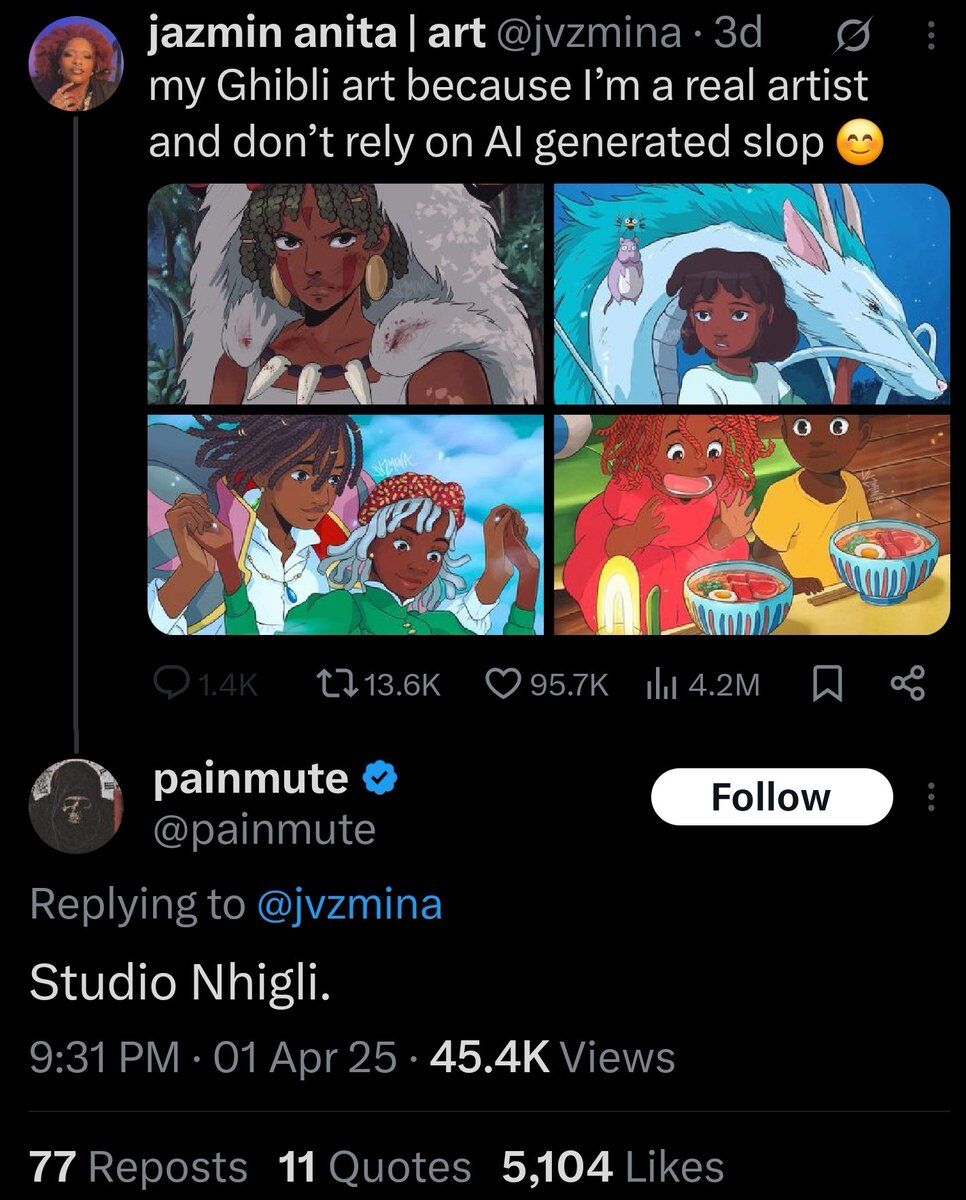
Task: Like the Ghibli art tweet
Action: (x=500, y=684)
